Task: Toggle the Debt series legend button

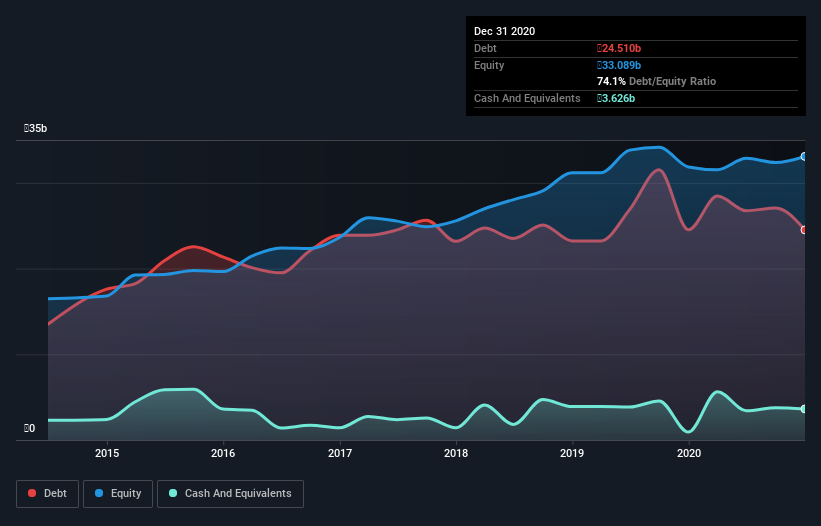Action: (x=47, y=494)
